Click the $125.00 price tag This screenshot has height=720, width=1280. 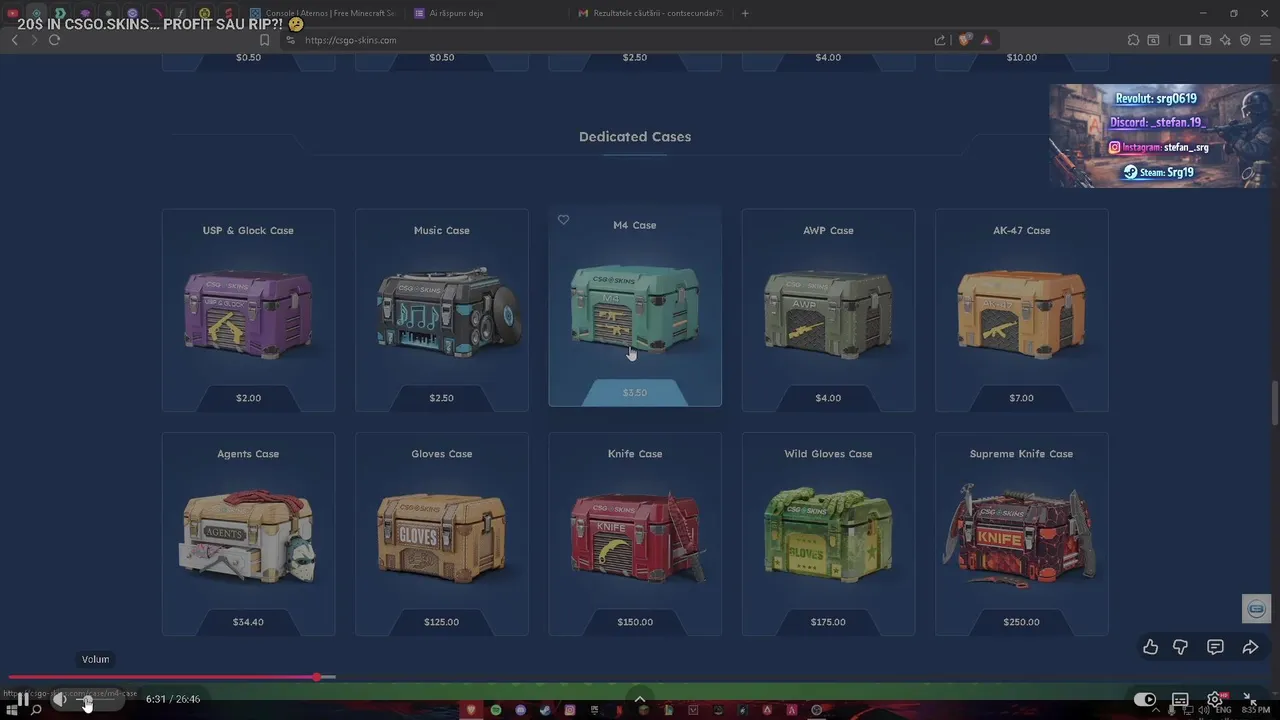pos(441,622)
